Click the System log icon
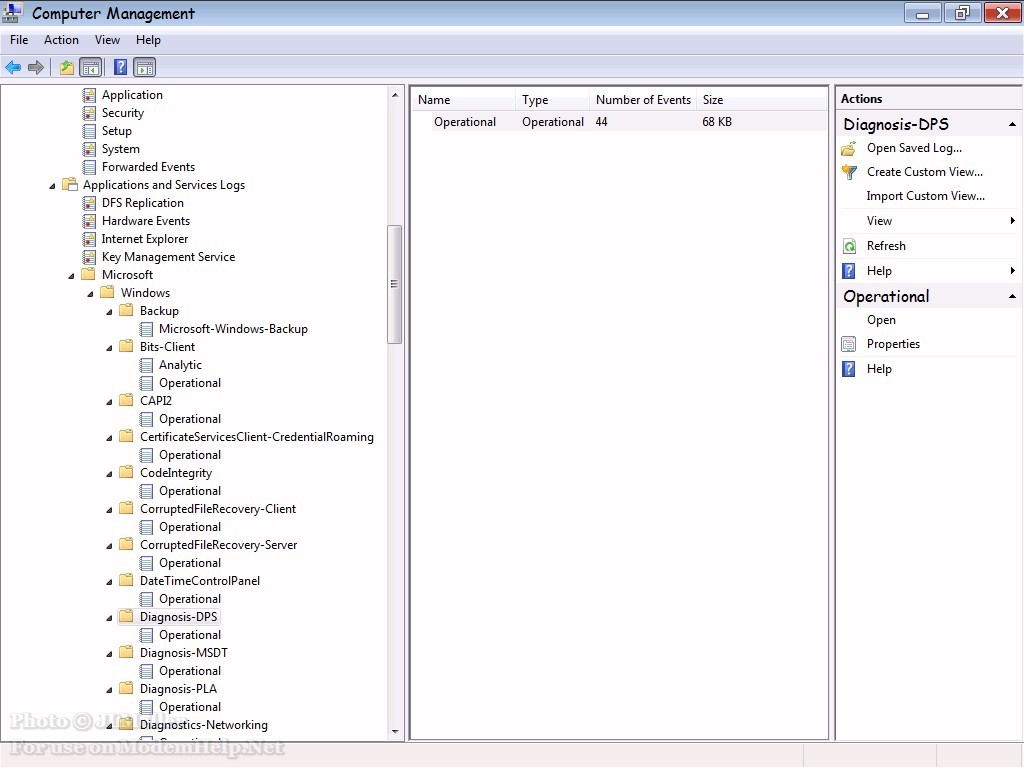Screen dimensions: 1024x768 click(89, 149)
